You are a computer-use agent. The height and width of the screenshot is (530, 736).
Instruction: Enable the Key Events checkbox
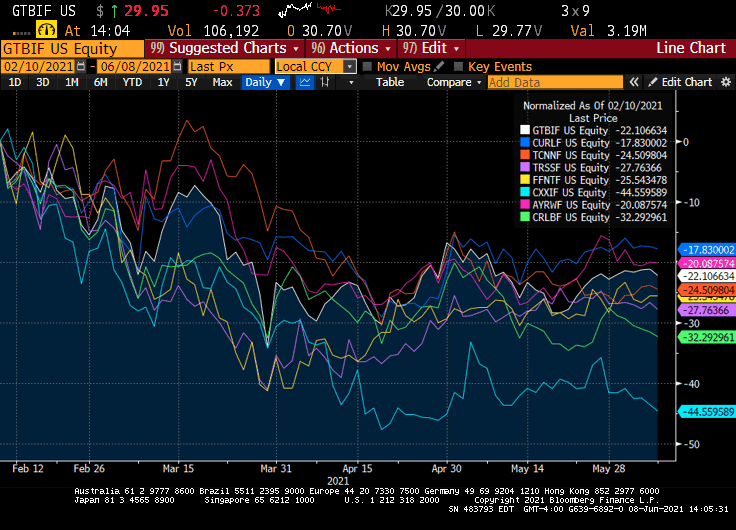tap(458, 67)
